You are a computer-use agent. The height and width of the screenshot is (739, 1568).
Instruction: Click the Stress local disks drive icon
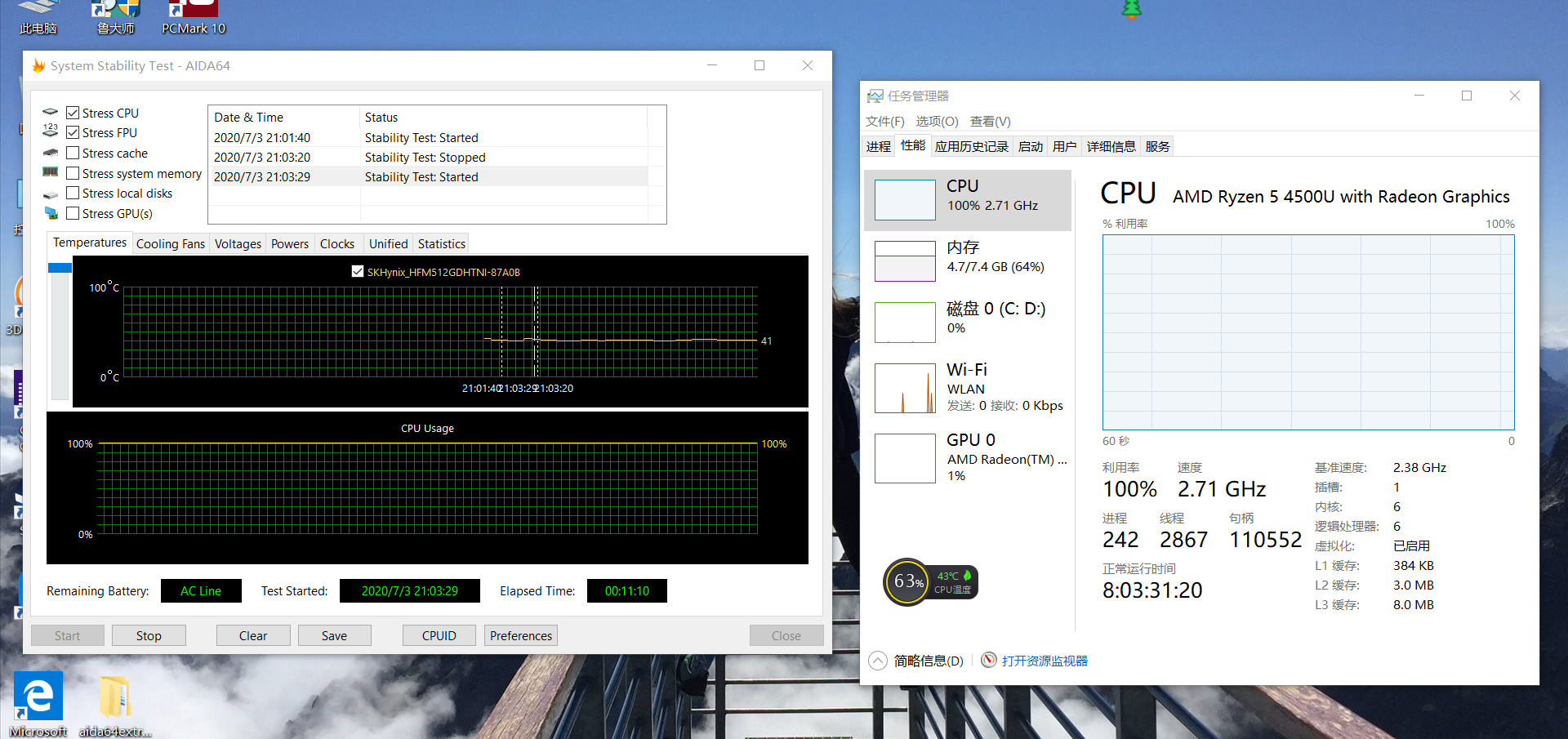coord(51,194)
